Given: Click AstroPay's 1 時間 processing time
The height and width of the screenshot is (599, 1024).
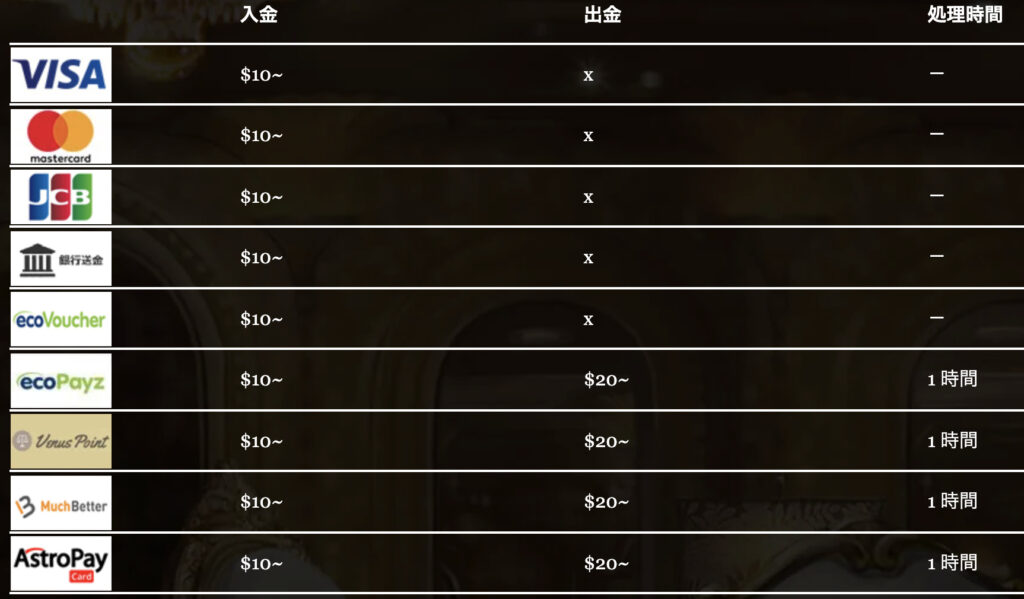Looking at the screenshot, I should click(952, 562).
